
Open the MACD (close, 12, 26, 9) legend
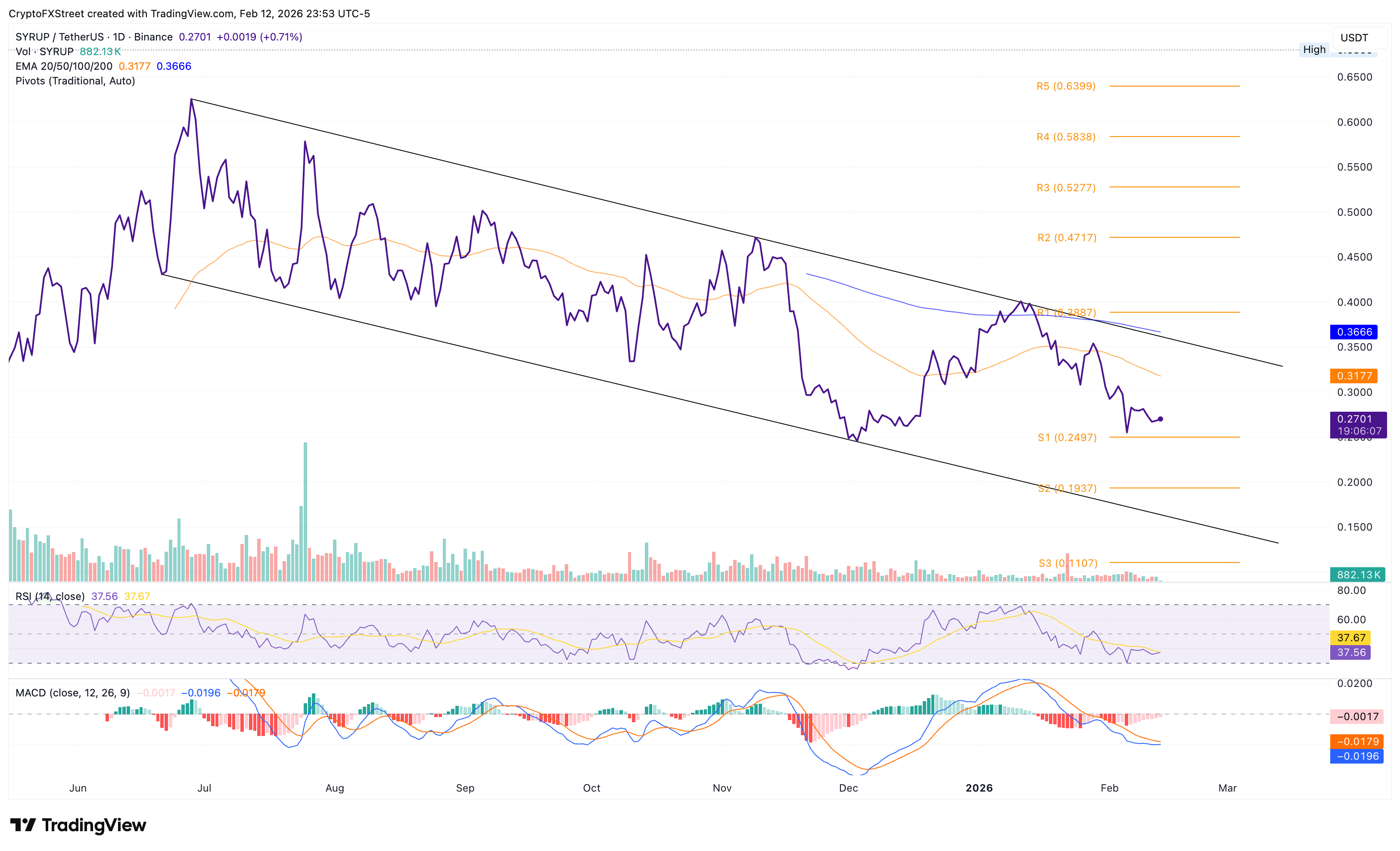[x=72, y=693]
